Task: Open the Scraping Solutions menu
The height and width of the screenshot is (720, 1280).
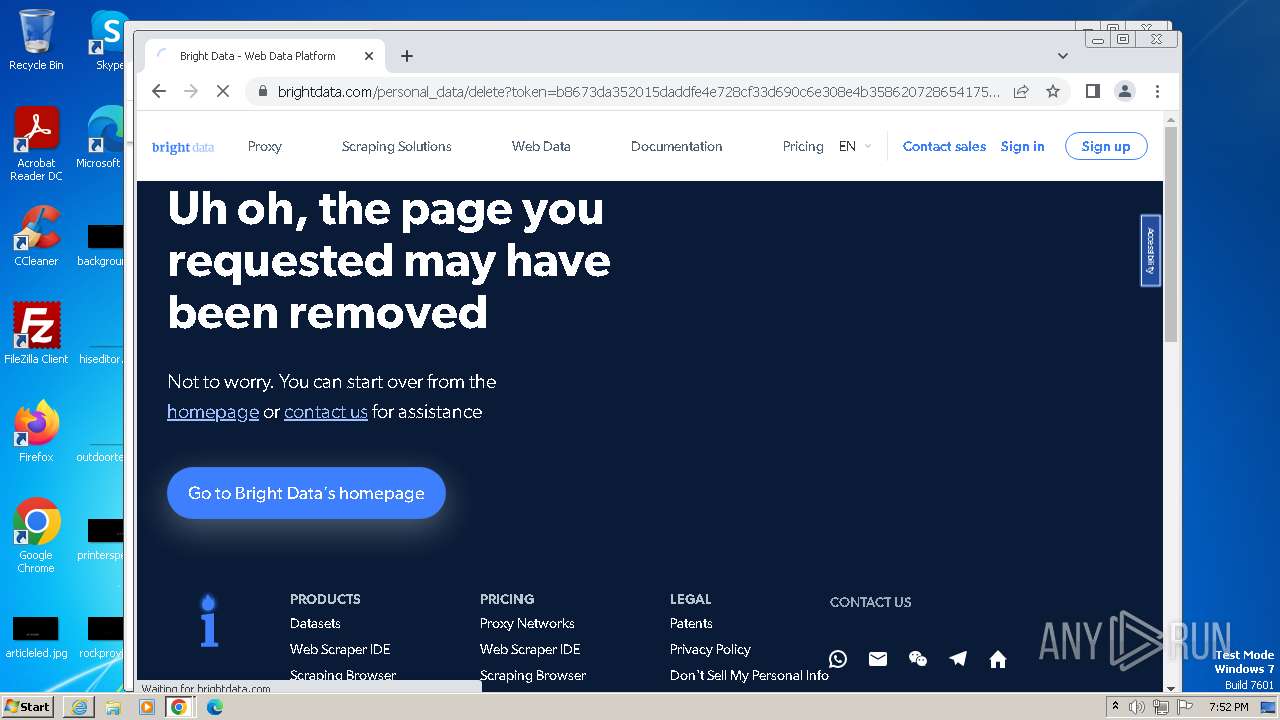Action: tap(396, 146)
